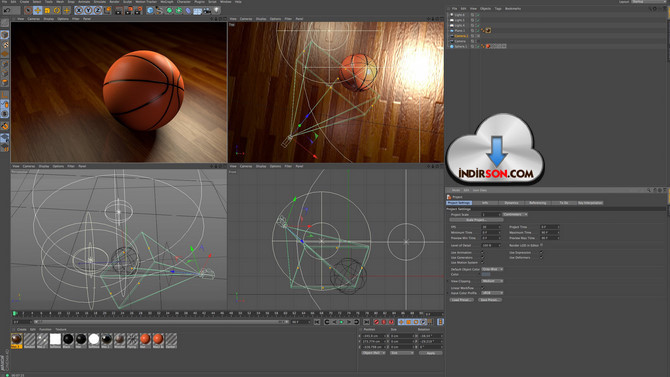This screenshot has width=670, height=377.
Task: Switch to Texture mode in the left sidebar
Action: 5,44
